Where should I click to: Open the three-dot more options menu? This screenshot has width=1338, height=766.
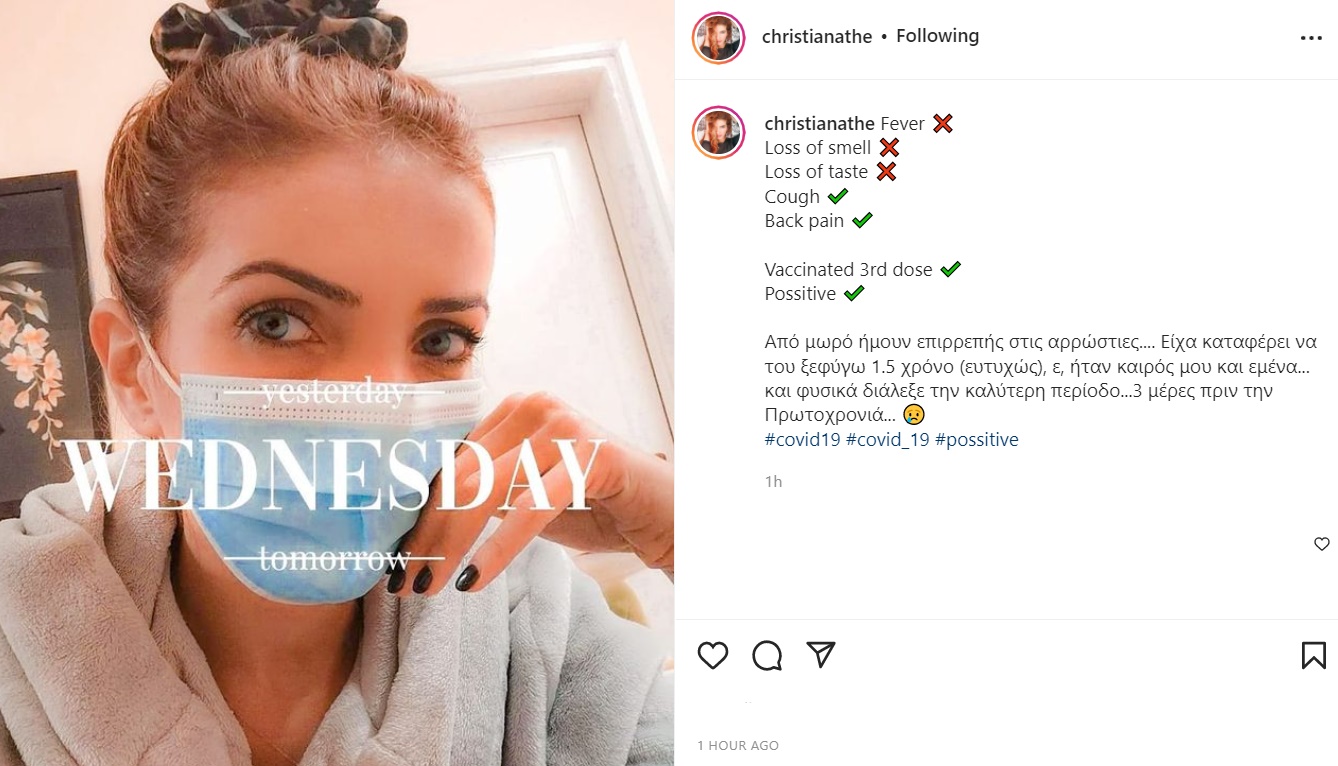1311,38
